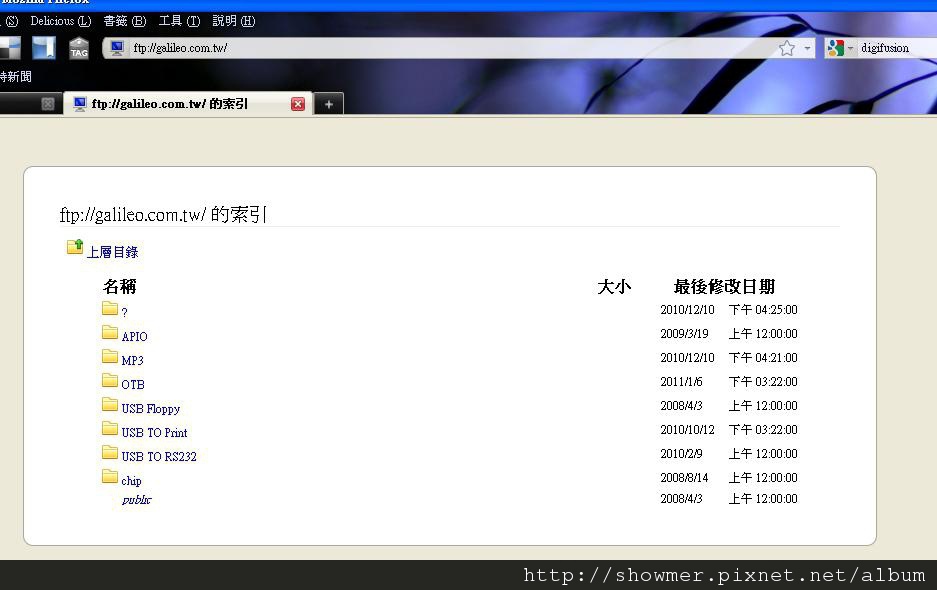
Task: Open the OTB folder link
Action: coord(133,384)
